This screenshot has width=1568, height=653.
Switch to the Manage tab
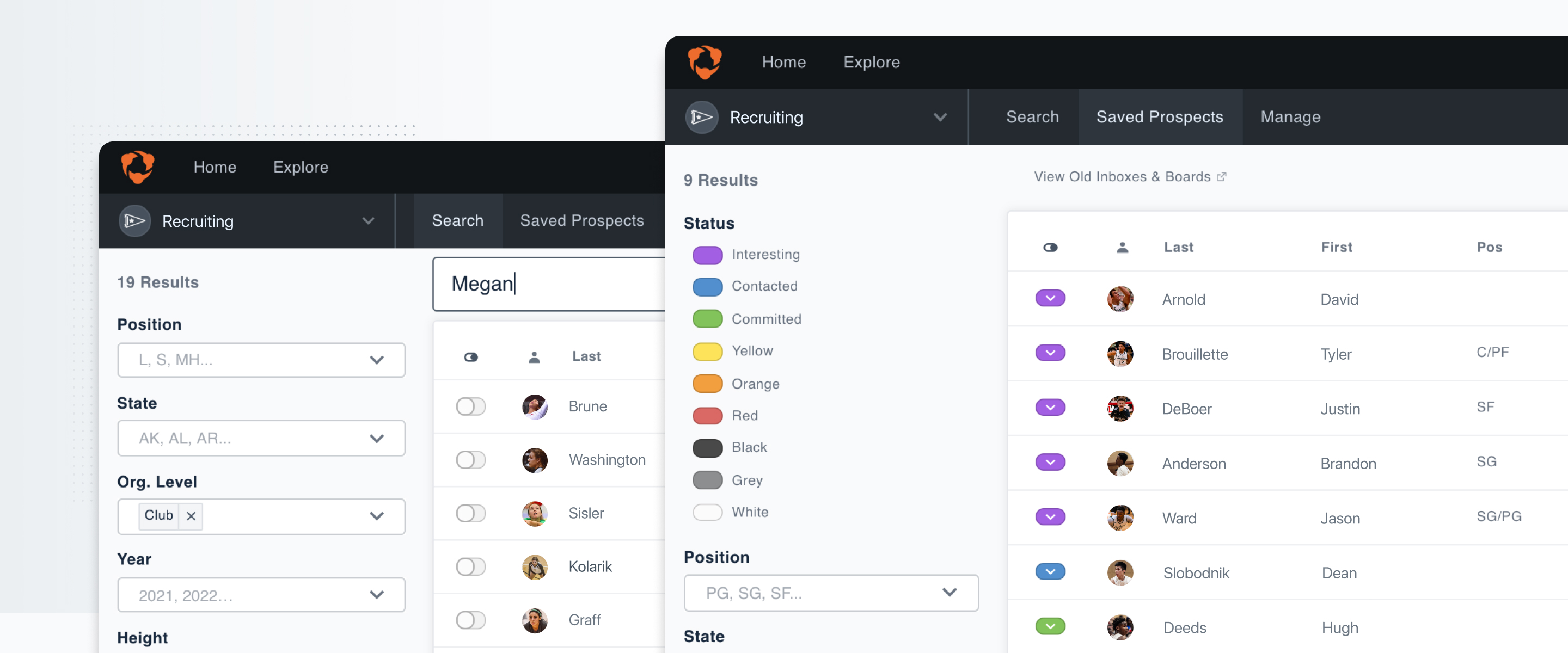[x=1290, y=117]
